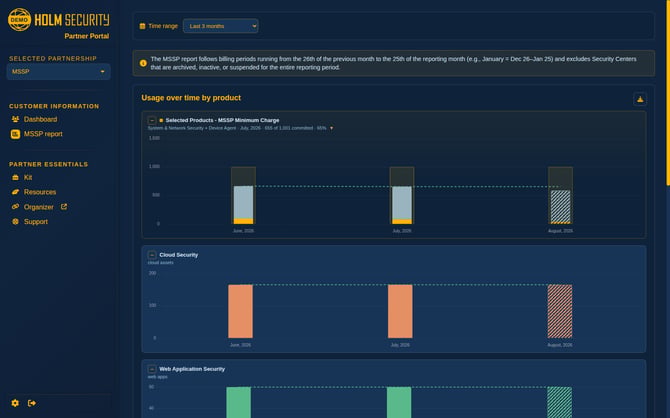Click the hatched August 2026 Selected Products bar

pos(560,207)
